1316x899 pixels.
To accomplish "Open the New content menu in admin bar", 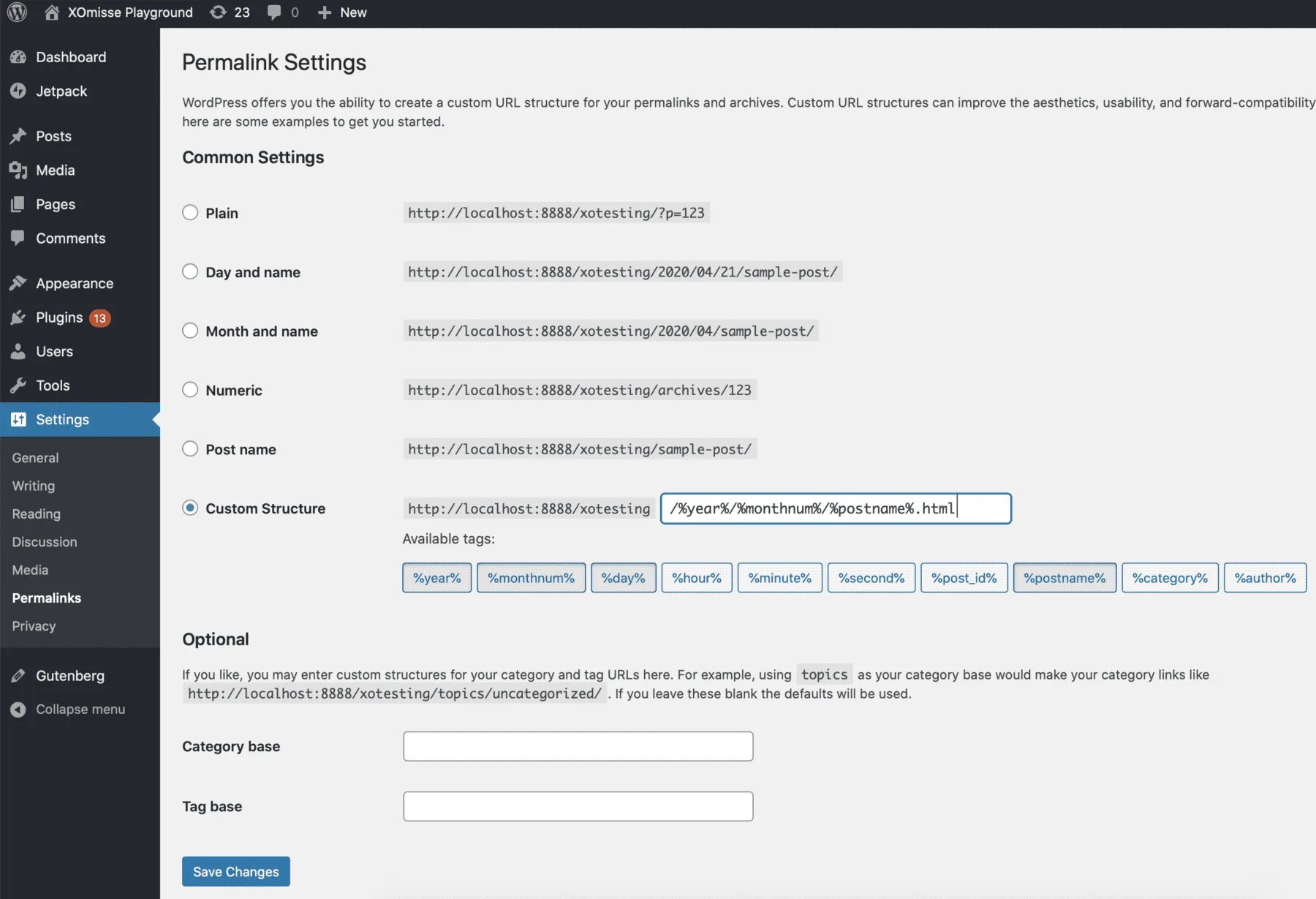I will 342,12.
